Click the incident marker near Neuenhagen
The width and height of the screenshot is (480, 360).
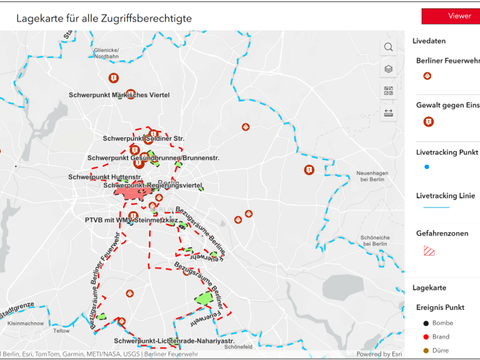(x=309, y=170)
